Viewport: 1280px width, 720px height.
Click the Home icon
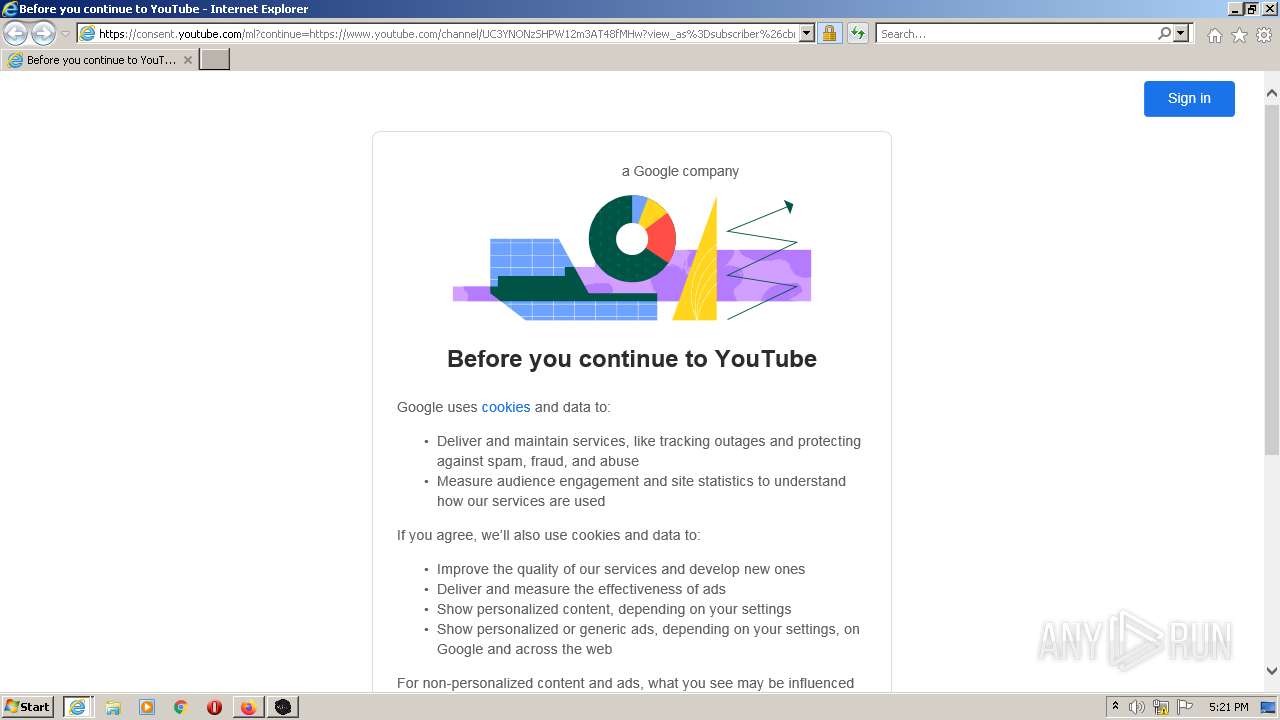pos(1214,35)
